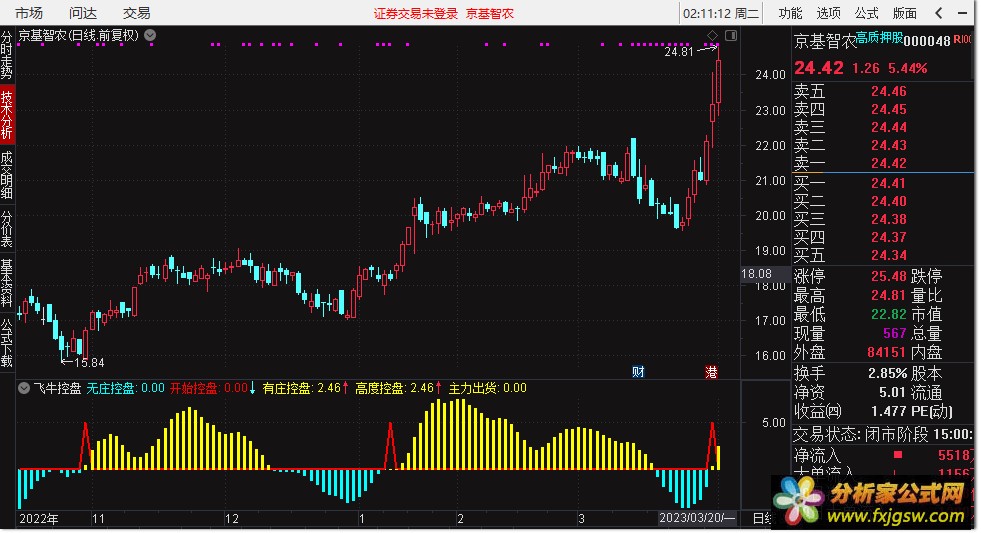Click the 现量 value 567
Image resolution: width=981 pixels, height=533 pixels.
895,333
